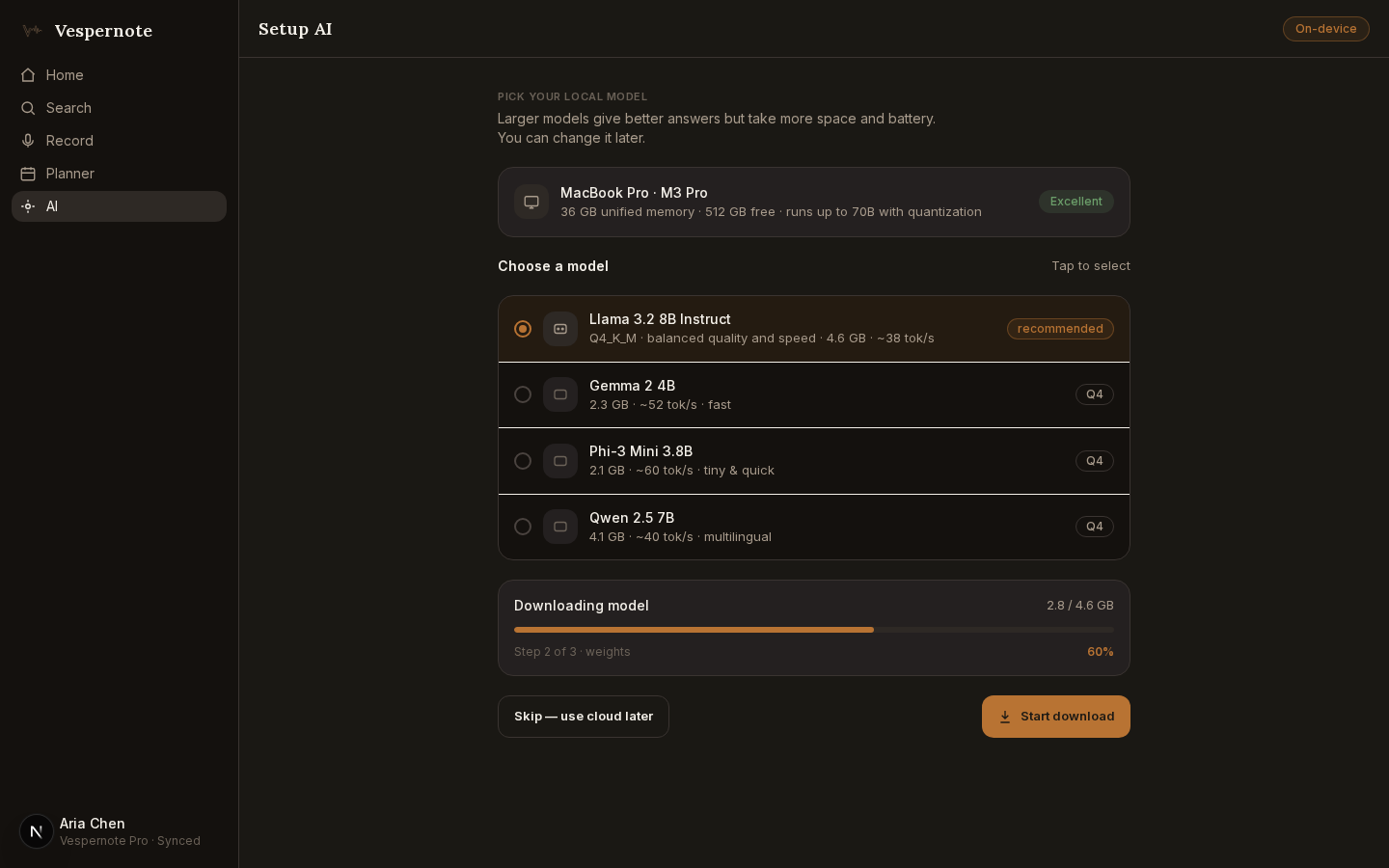Go to the Planner section label
Image resolution: width=1389 pixels, height=868 pixels.
point(70,174)
